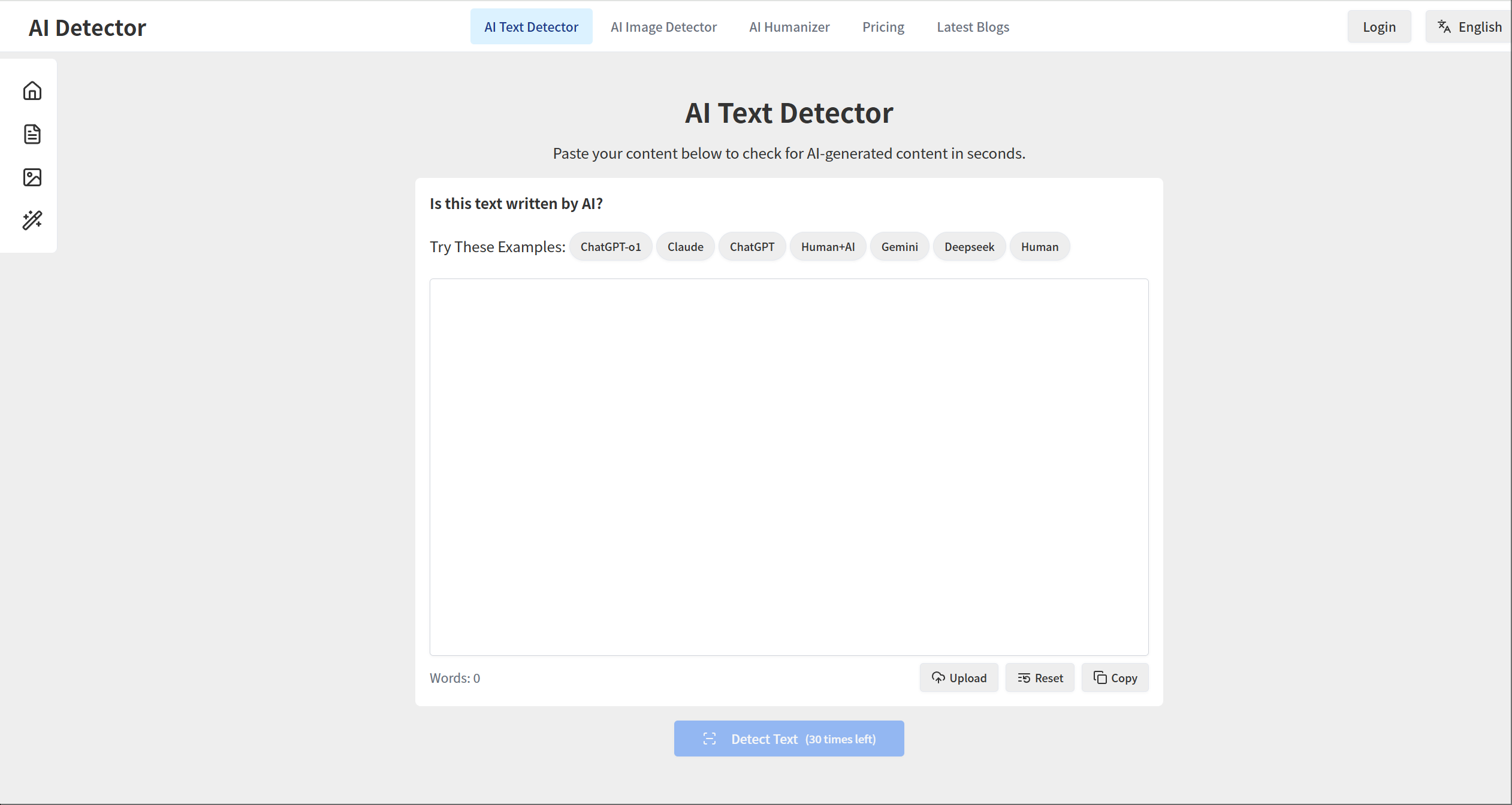Try the Deepseek example
Viewport: 1512px width, 805px height.
click(969, 247)
